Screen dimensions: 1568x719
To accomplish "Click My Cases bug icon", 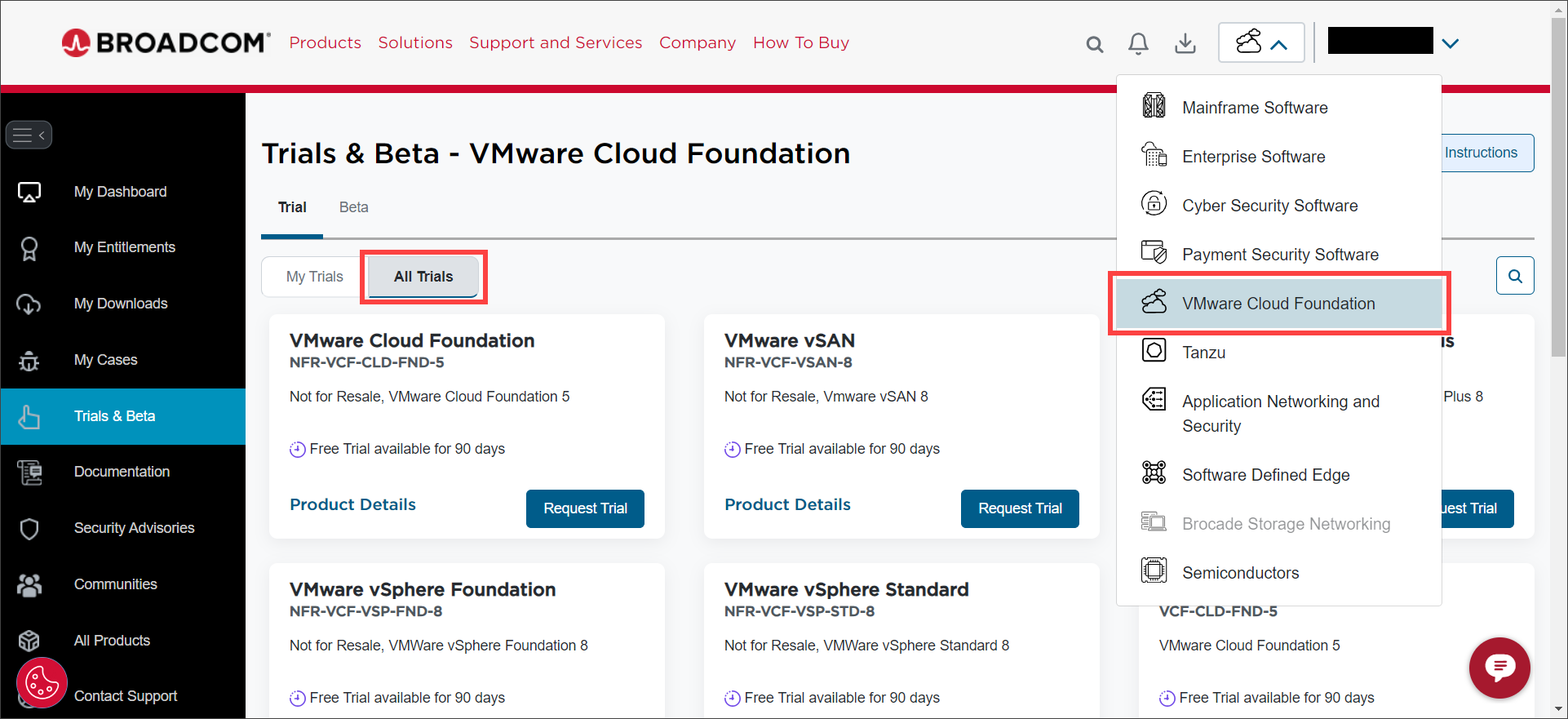I will 29,361.
